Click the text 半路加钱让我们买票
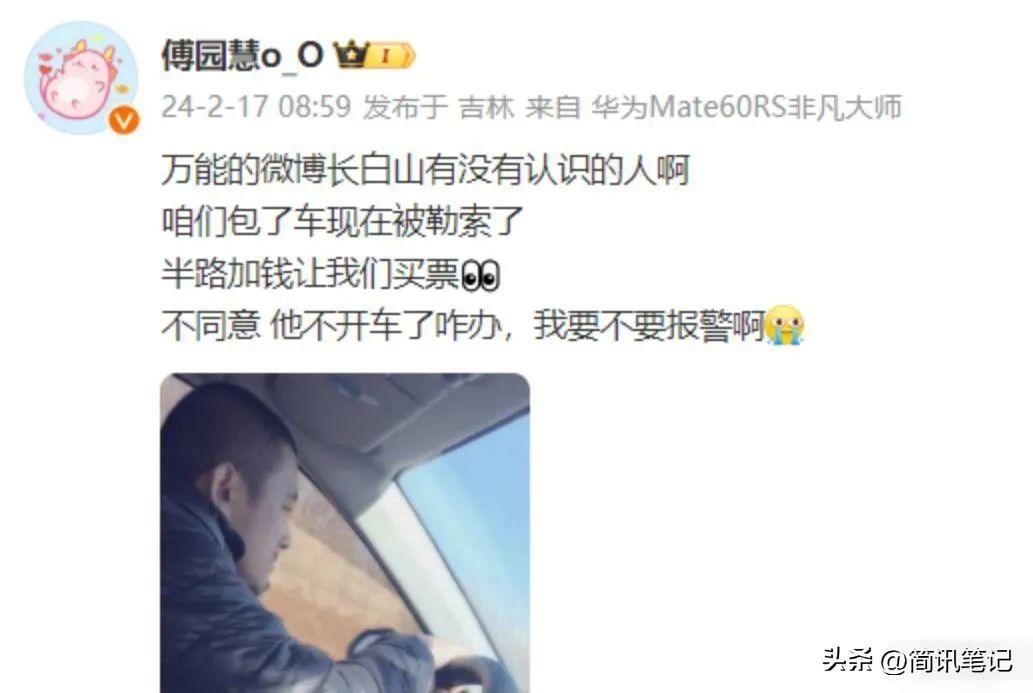 (x=310, y=274)
